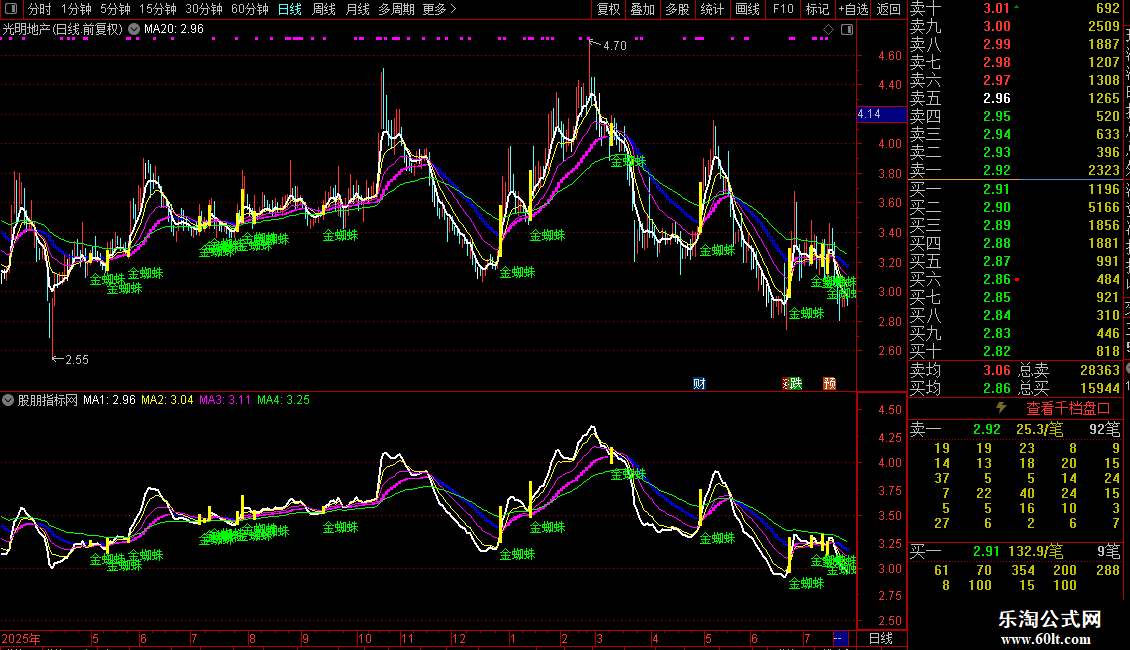
Task: Click the MA3: 3.11 indicator value
Action: click(225, 400)
